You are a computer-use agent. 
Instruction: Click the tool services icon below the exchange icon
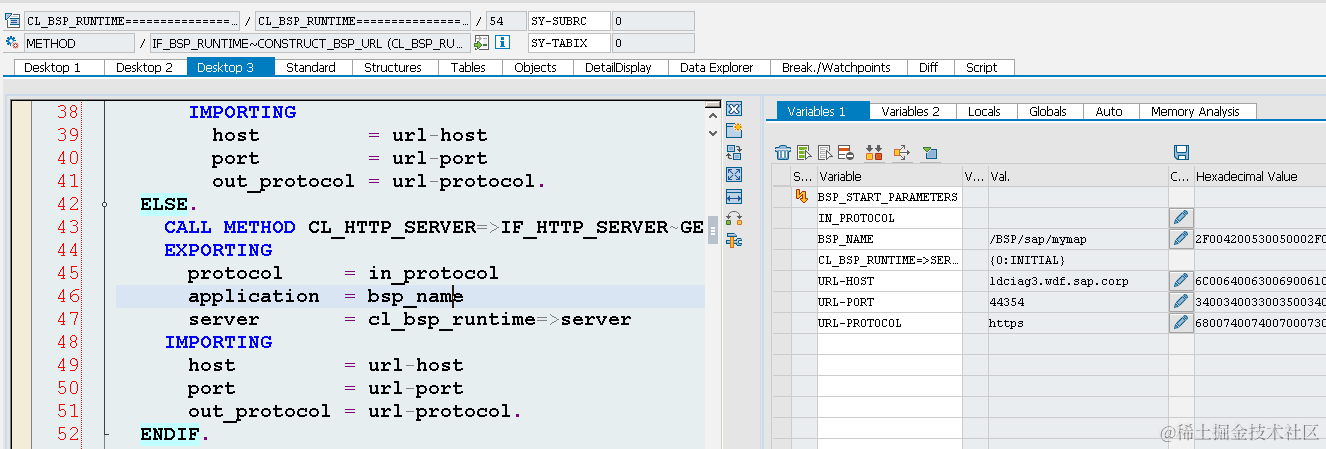tap(734, 241)
